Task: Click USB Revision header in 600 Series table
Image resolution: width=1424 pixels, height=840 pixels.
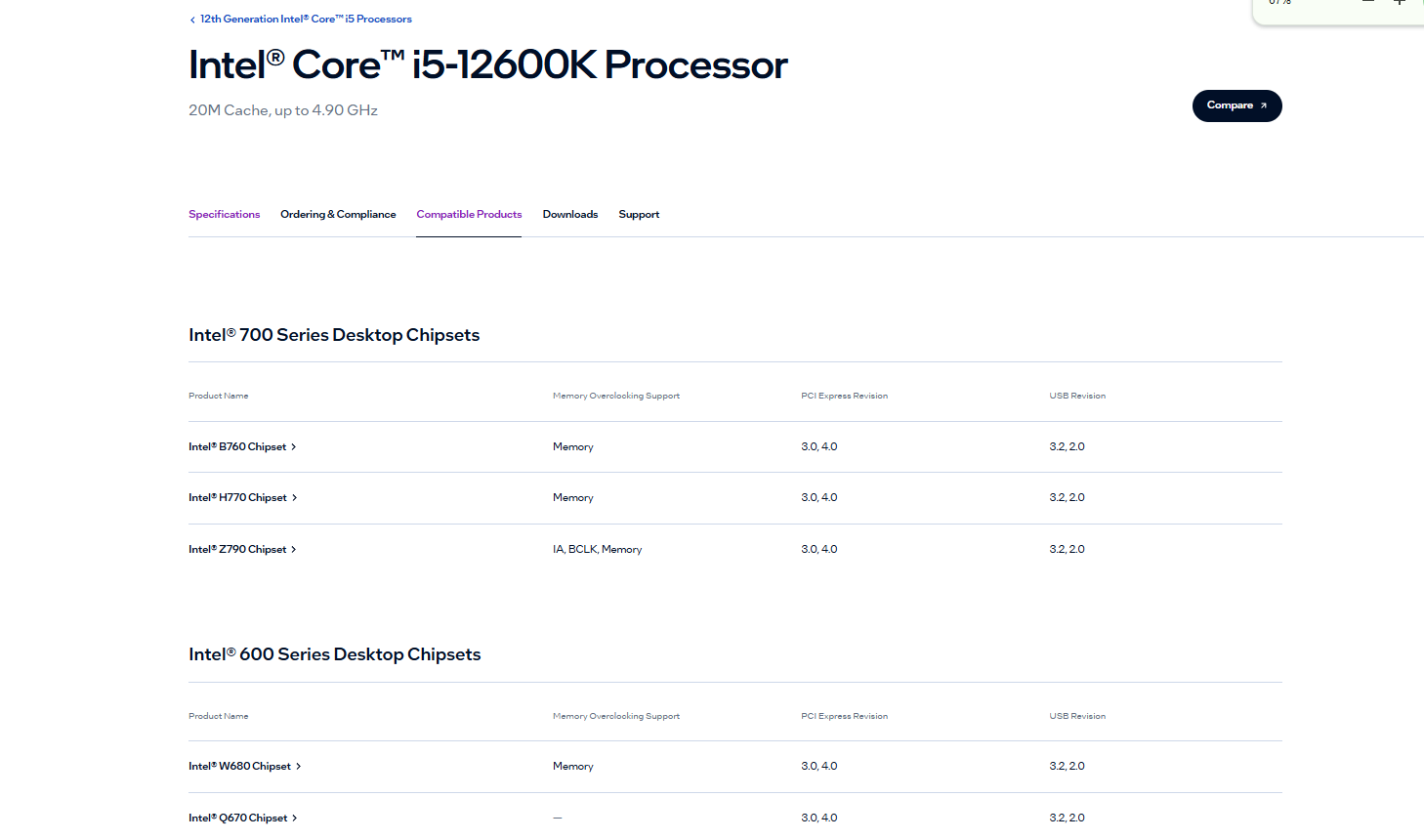Action: 1078,716
